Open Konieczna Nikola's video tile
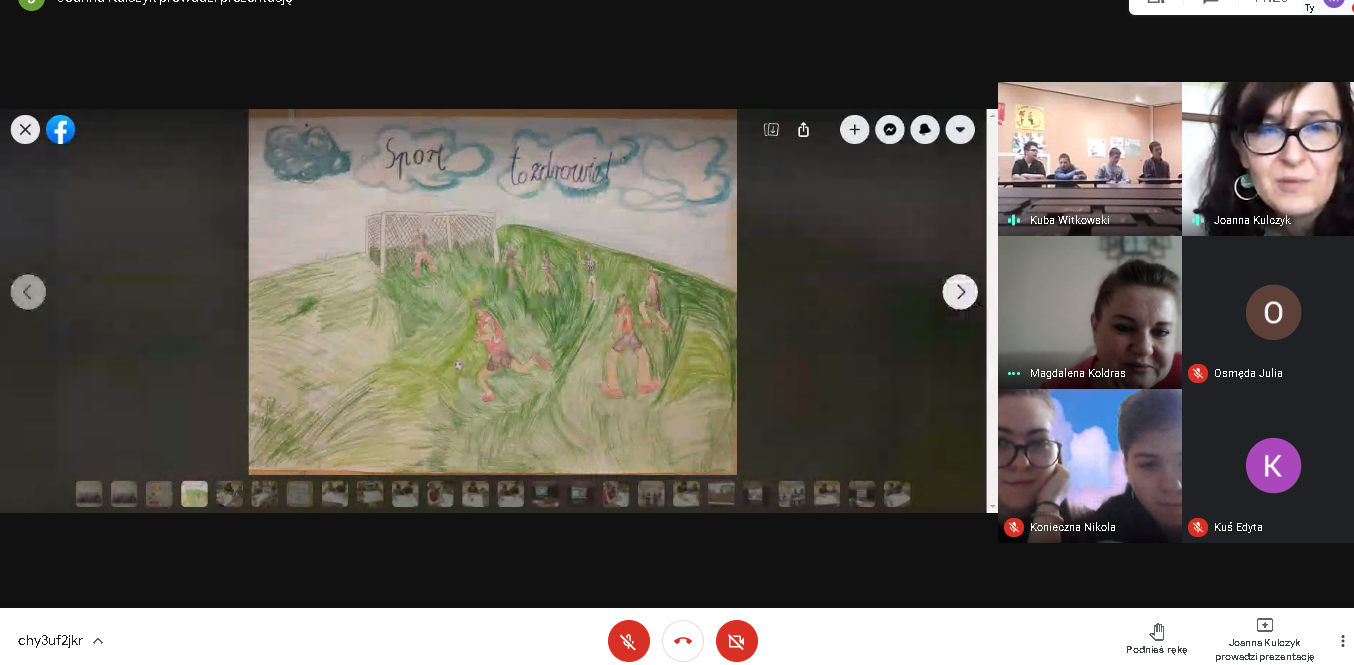The height and width of the screenshot is (665, 1354). coord(1090,466)
